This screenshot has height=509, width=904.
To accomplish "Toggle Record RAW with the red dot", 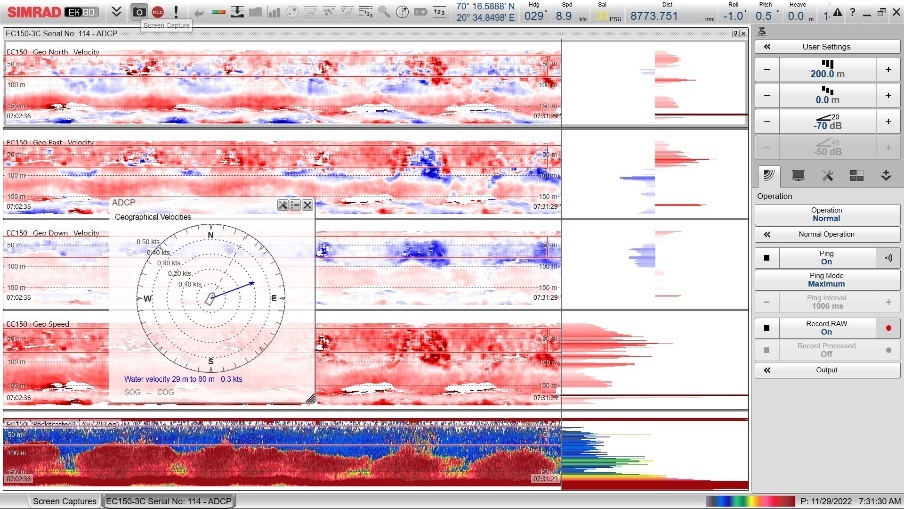I will tap(887, 327).
